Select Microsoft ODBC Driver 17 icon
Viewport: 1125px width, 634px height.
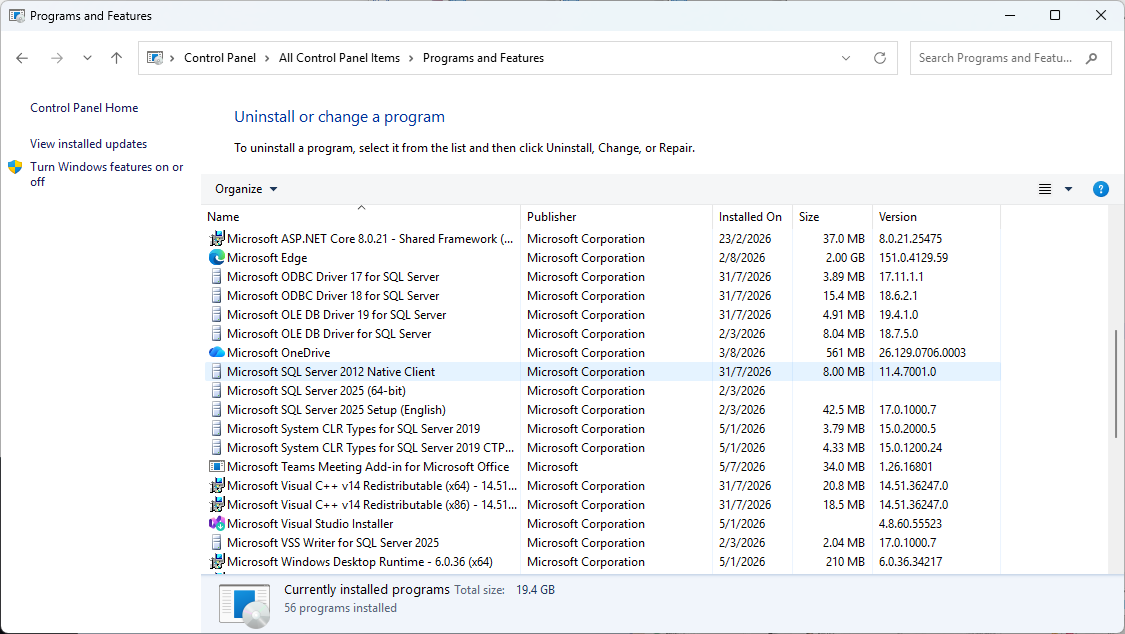pyautogui.click(x=217, y=276)
